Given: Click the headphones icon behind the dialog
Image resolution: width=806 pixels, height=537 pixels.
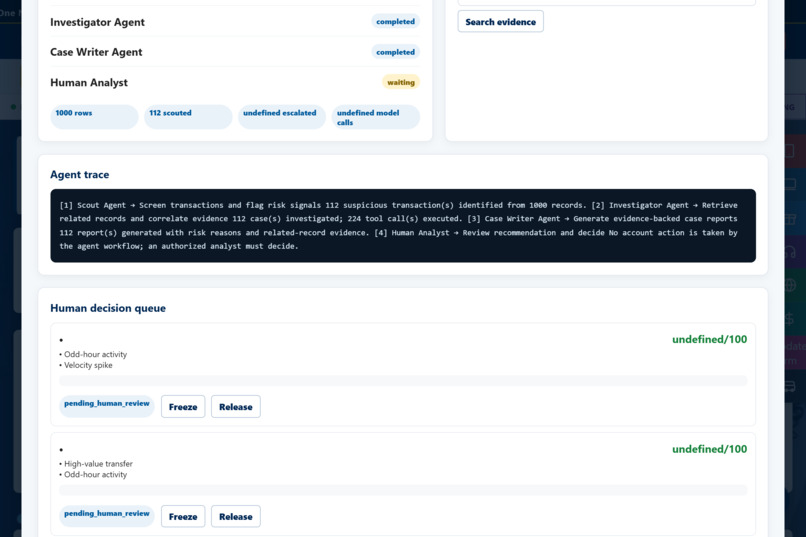Looking at the screenshot, I should [x=791, y=252].
